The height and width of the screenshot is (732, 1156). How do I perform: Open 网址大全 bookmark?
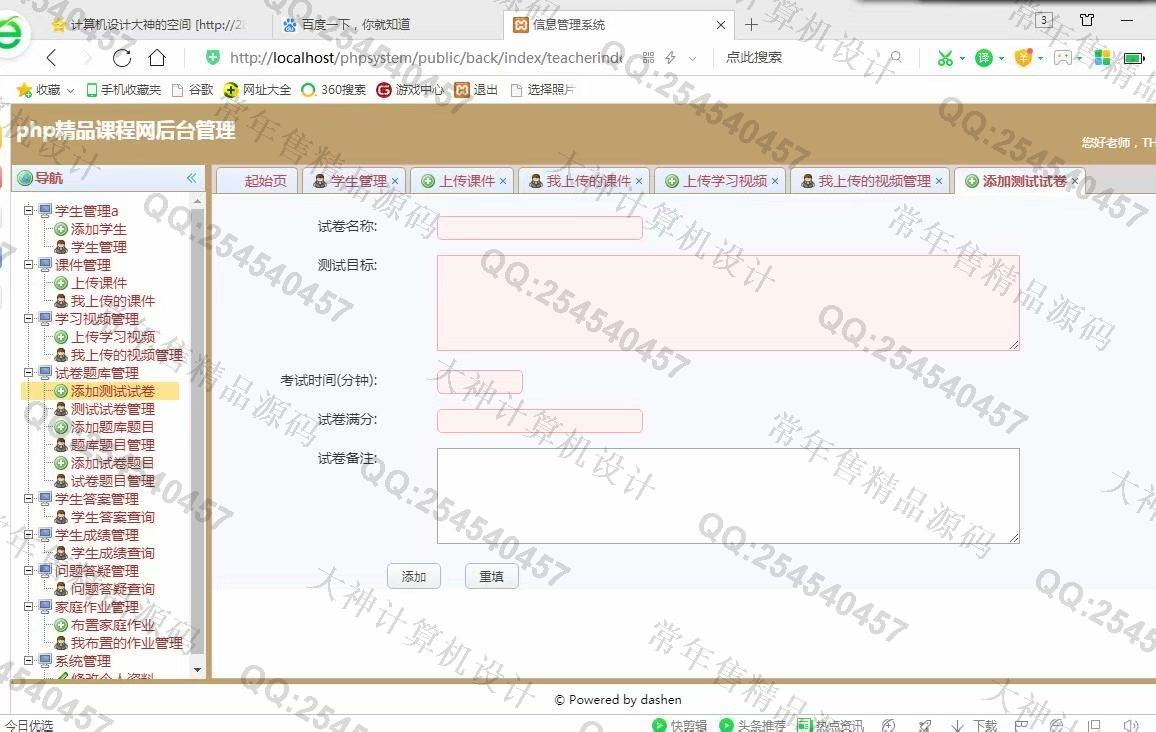click(257, 89)
